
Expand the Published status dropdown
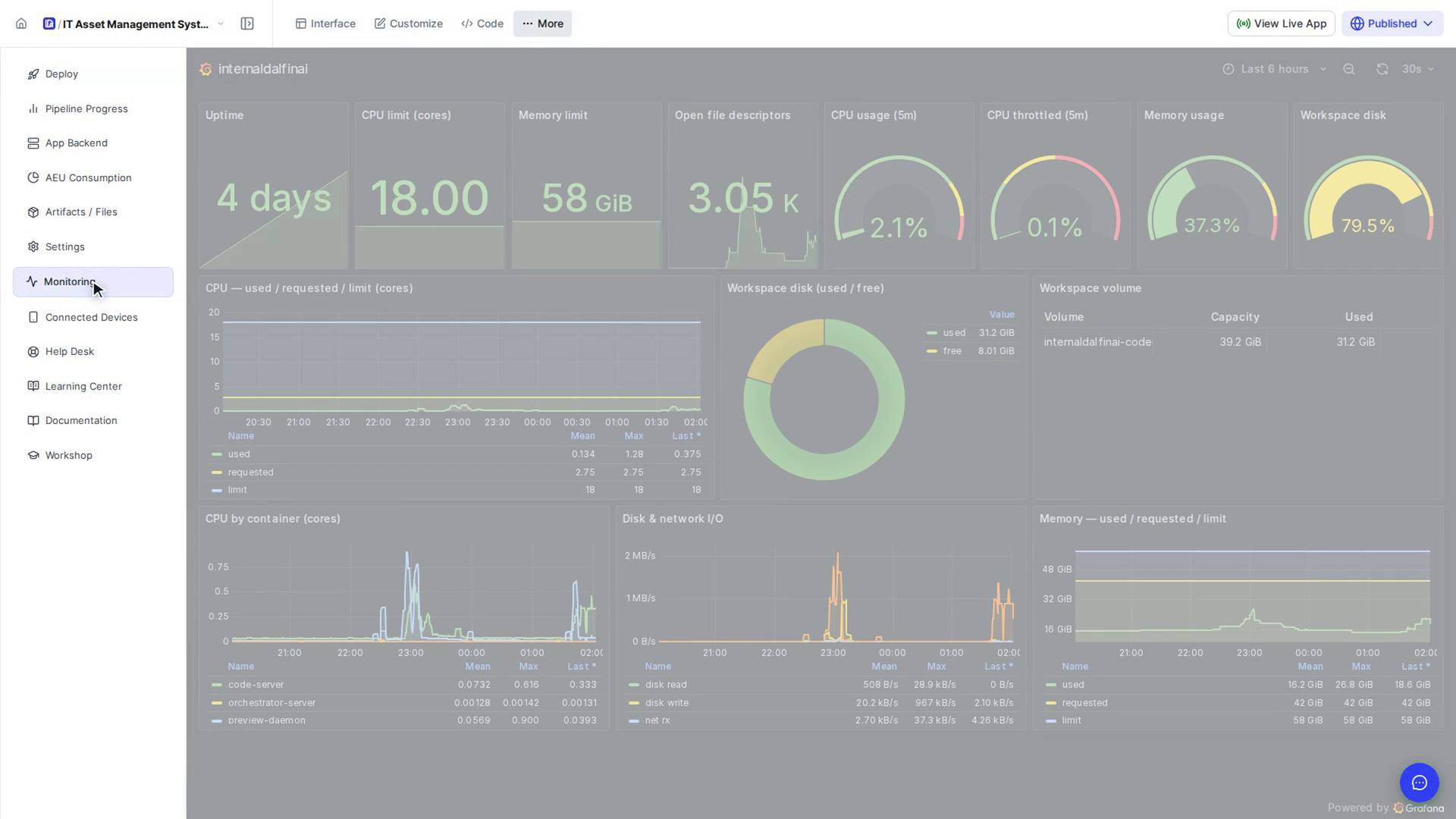1392,24
